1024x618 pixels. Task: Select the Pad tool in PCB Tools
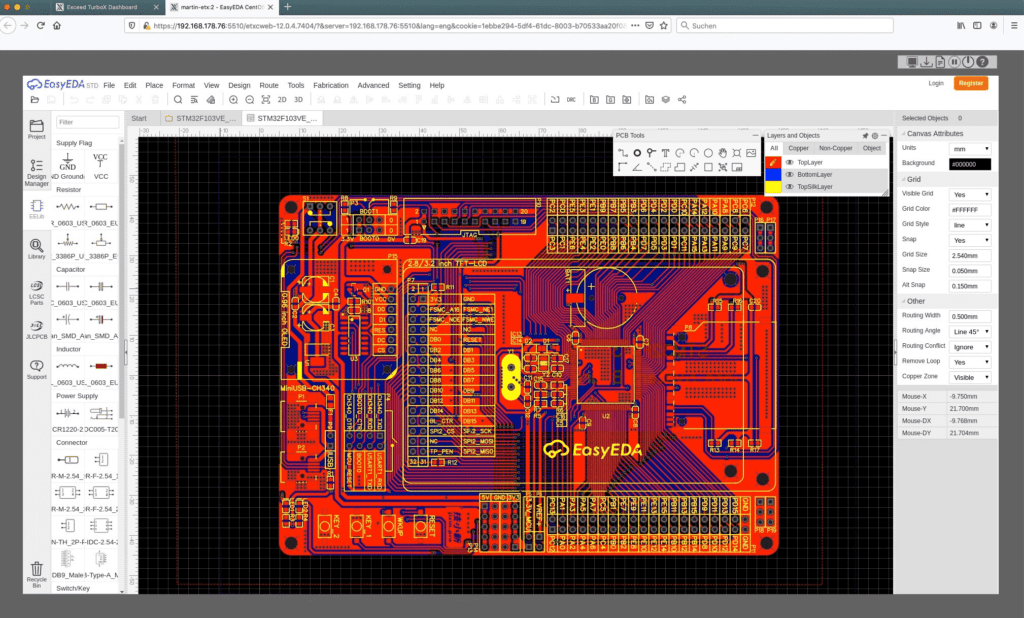[x=636, y=153]
